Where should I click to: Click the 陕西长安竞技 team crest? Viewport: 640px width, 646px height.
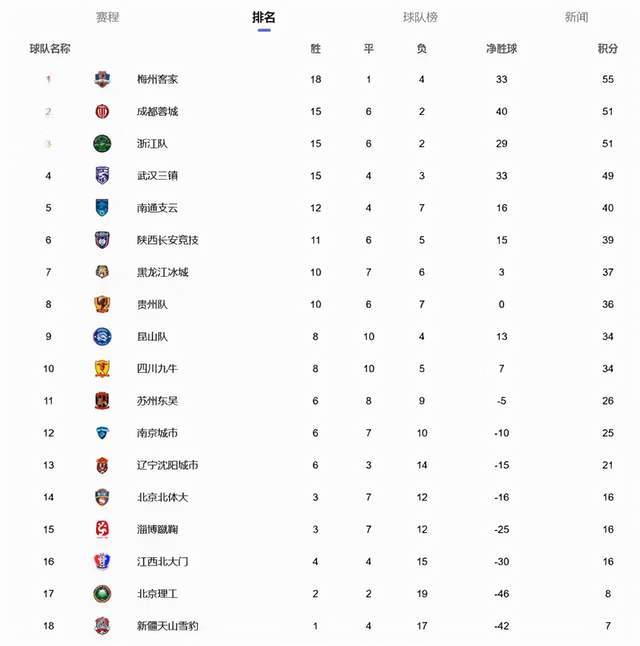102,240
